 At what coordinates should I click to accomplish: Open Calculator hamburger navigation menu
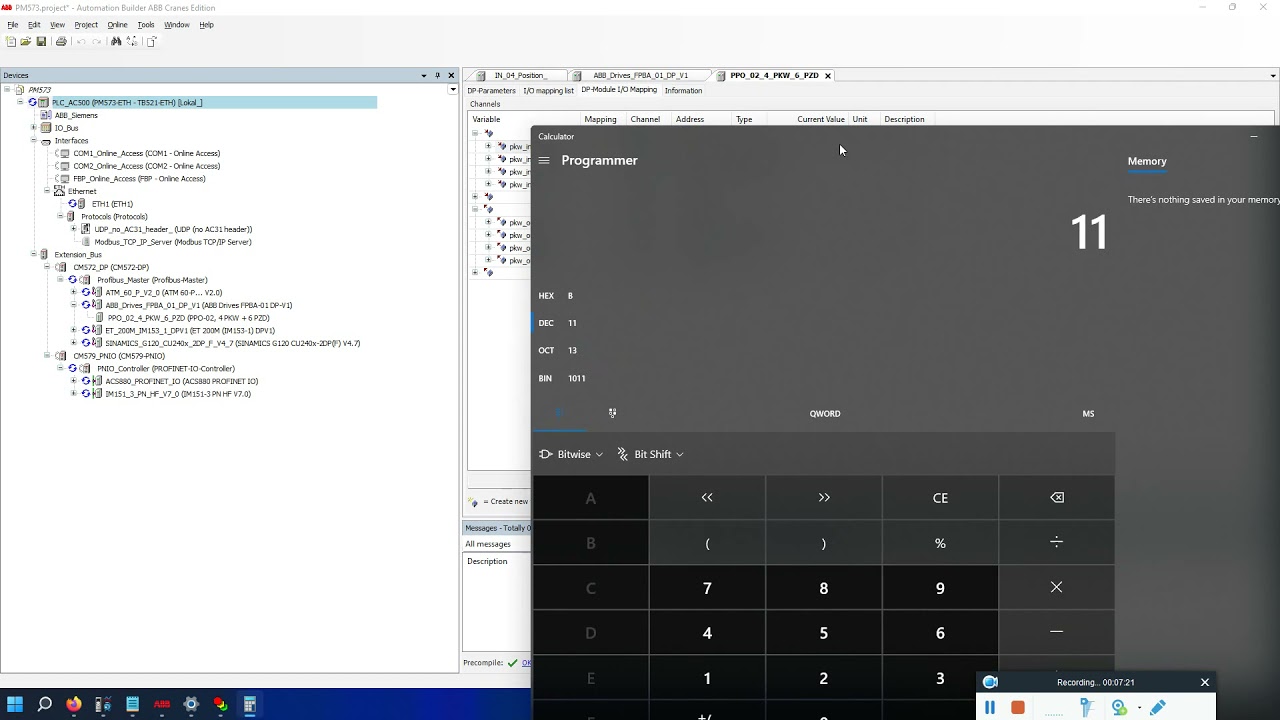544,160
